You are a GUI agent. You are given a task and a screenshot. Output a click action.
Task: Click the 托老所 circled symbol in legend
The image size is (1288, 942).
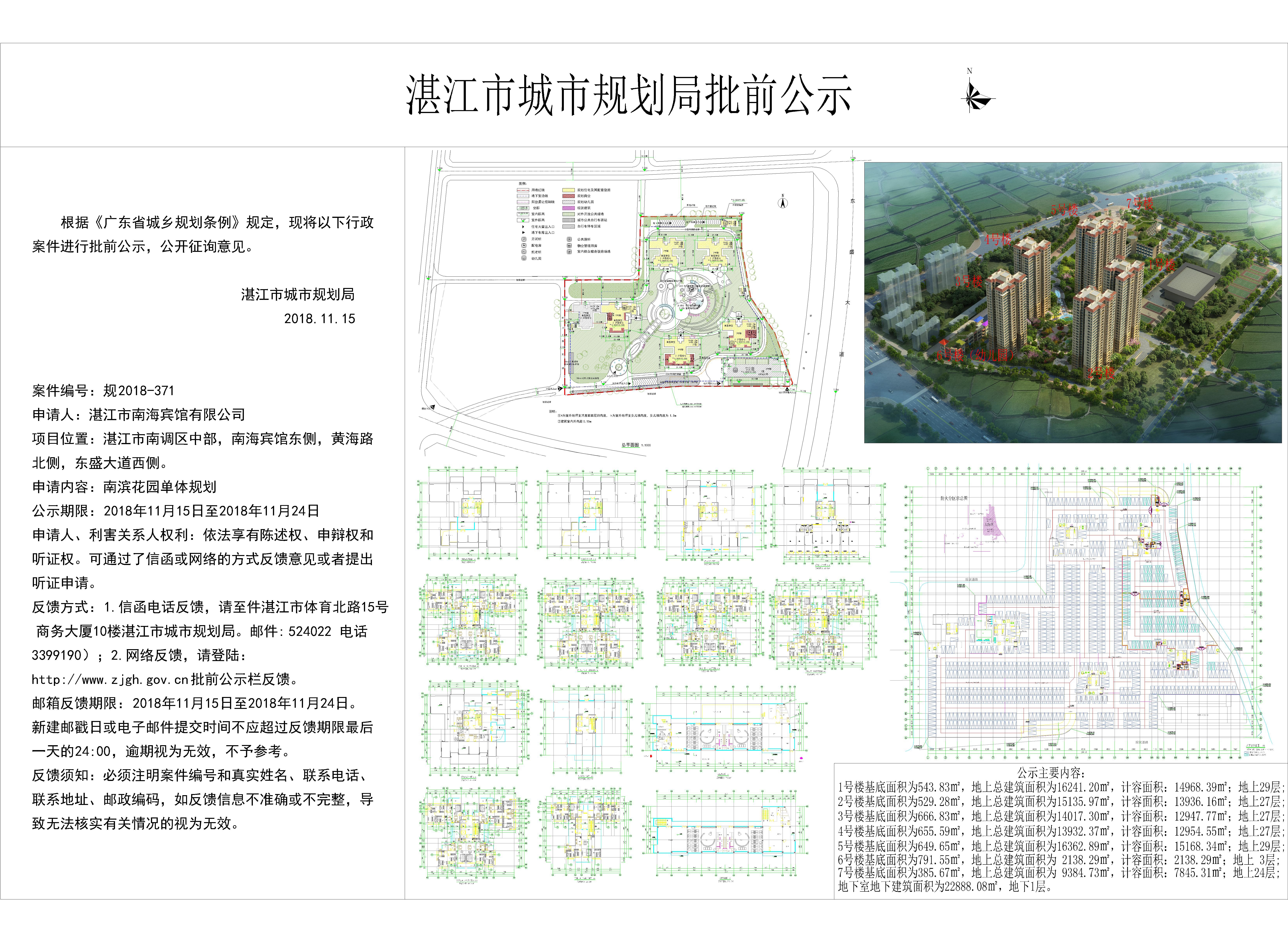pyautogui.click(x=524, y=252)
